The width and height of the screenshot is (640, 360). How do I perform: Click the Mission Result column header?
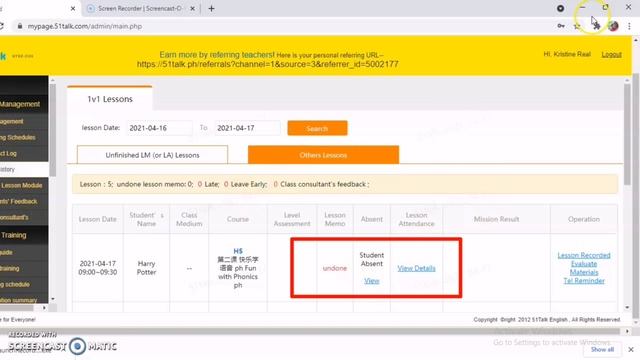(496, 219)
